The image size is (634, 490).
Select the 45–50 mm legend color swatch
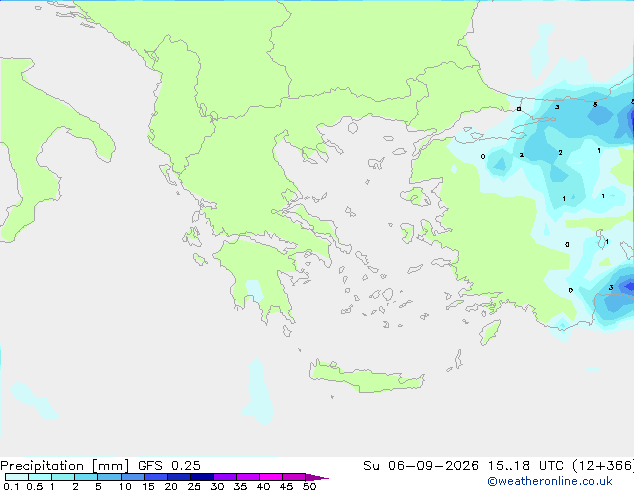click(294, 477)
